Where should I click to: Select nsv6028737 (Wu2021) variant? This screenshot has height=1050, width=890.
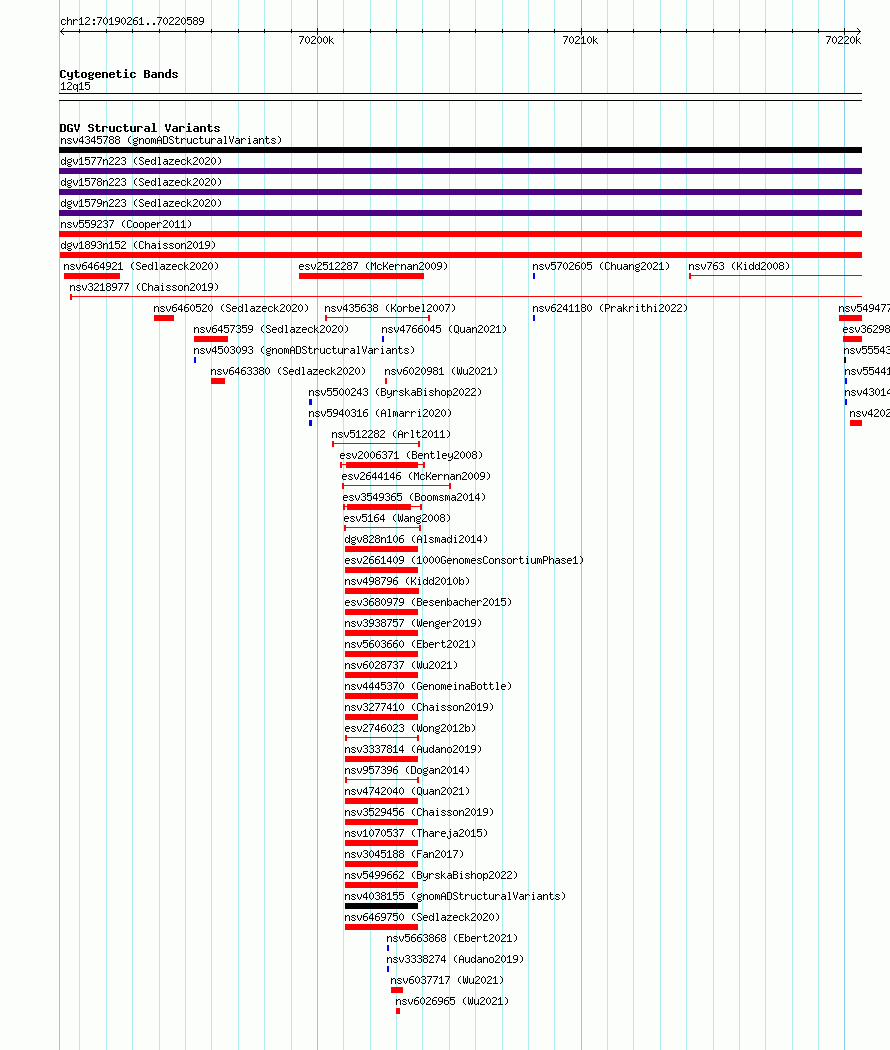(x=401, y=665)
